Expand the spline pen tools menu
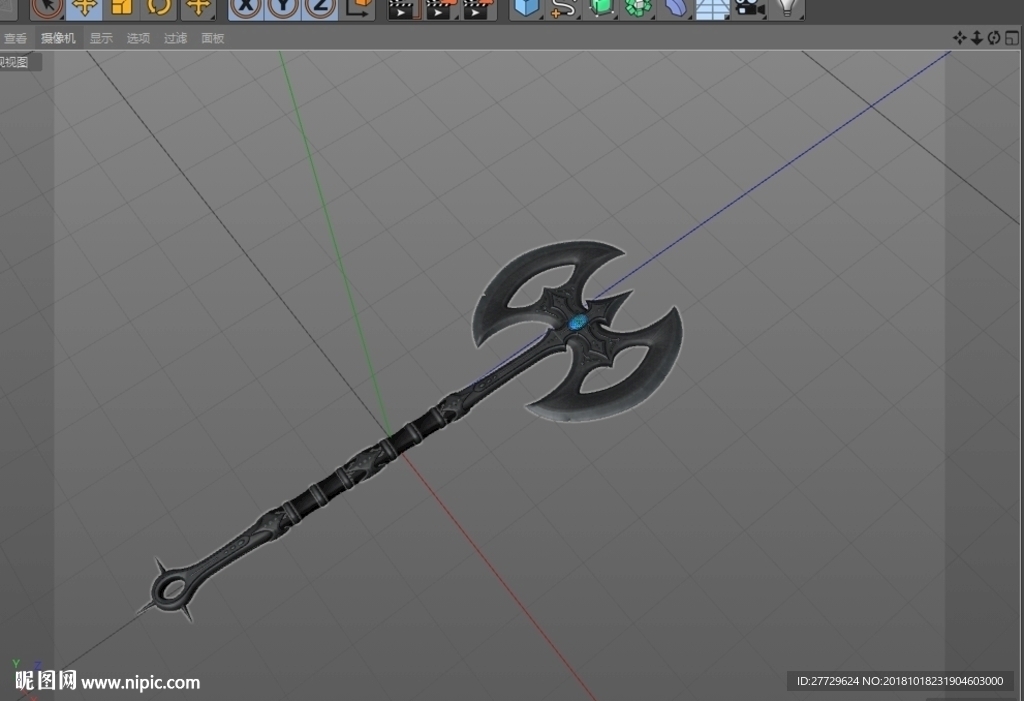Screen dimensions: 1024x701 click(564, 8)
